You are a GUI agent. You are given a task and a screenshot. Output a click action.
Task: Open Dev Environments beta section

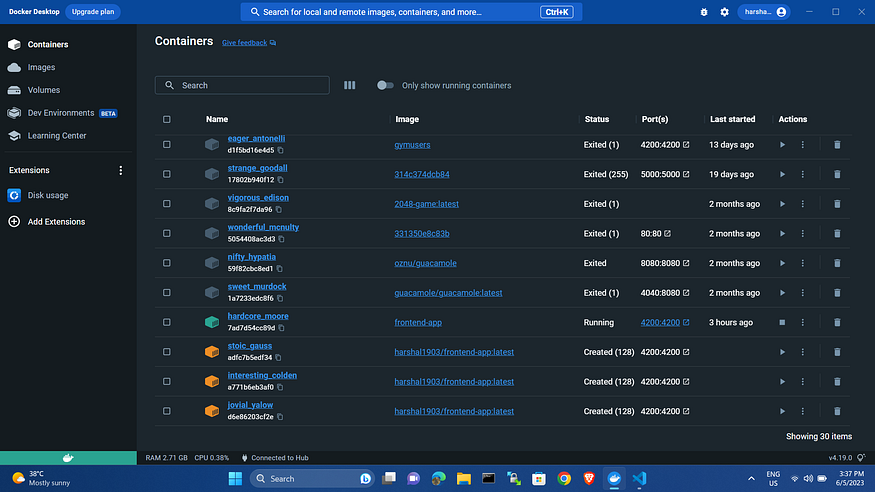point(62,113)
